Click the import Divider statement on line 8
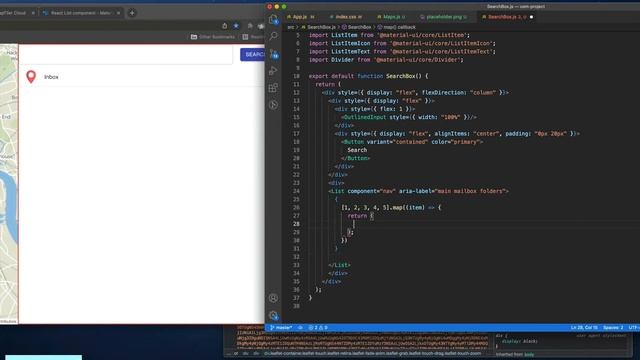This screenshot has width=640, height=360. click(386, 60)
